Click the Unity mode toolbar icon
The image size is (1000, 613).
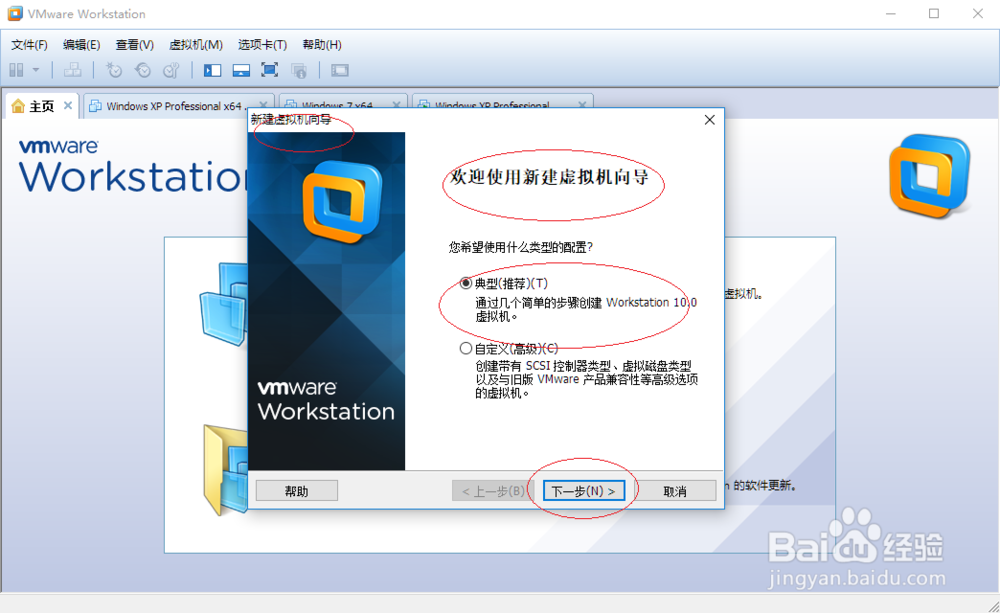coord(298,70)
